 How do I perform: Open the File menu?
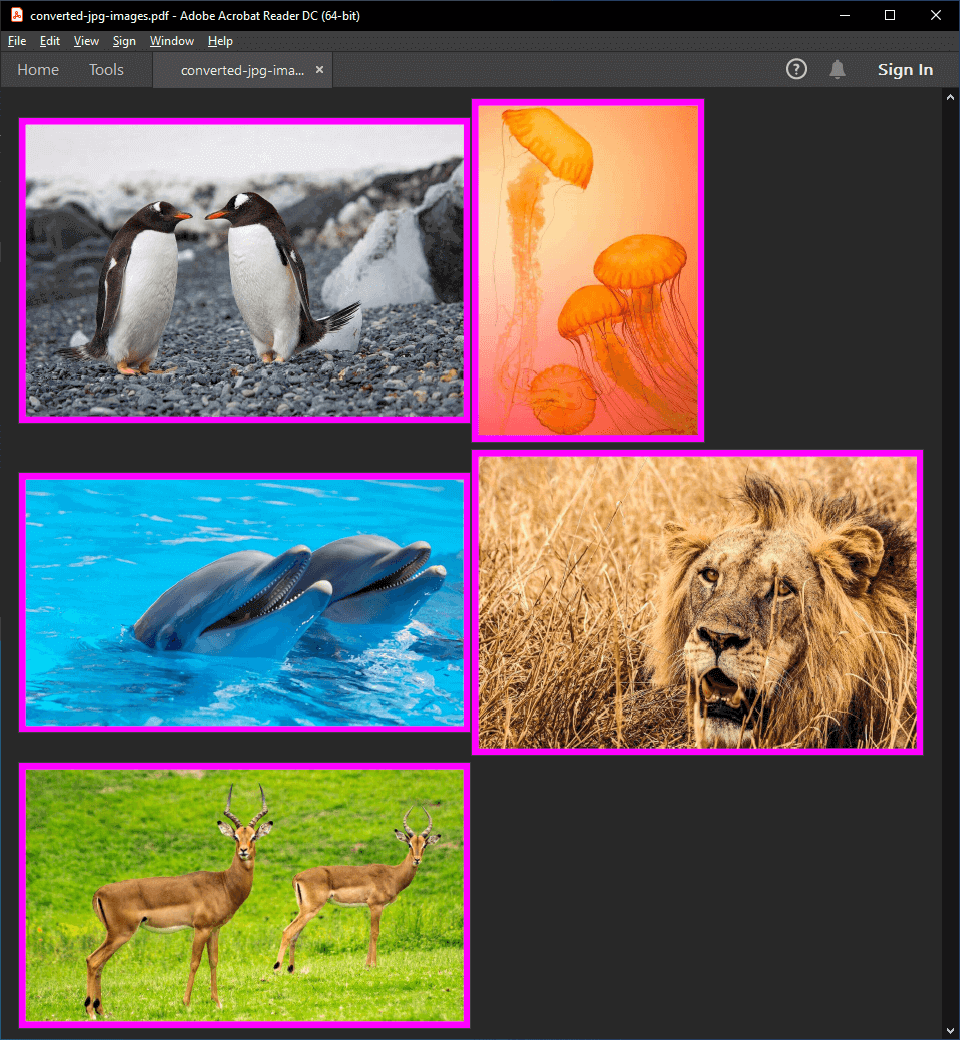pyautogui.click(x=16, y=41)
